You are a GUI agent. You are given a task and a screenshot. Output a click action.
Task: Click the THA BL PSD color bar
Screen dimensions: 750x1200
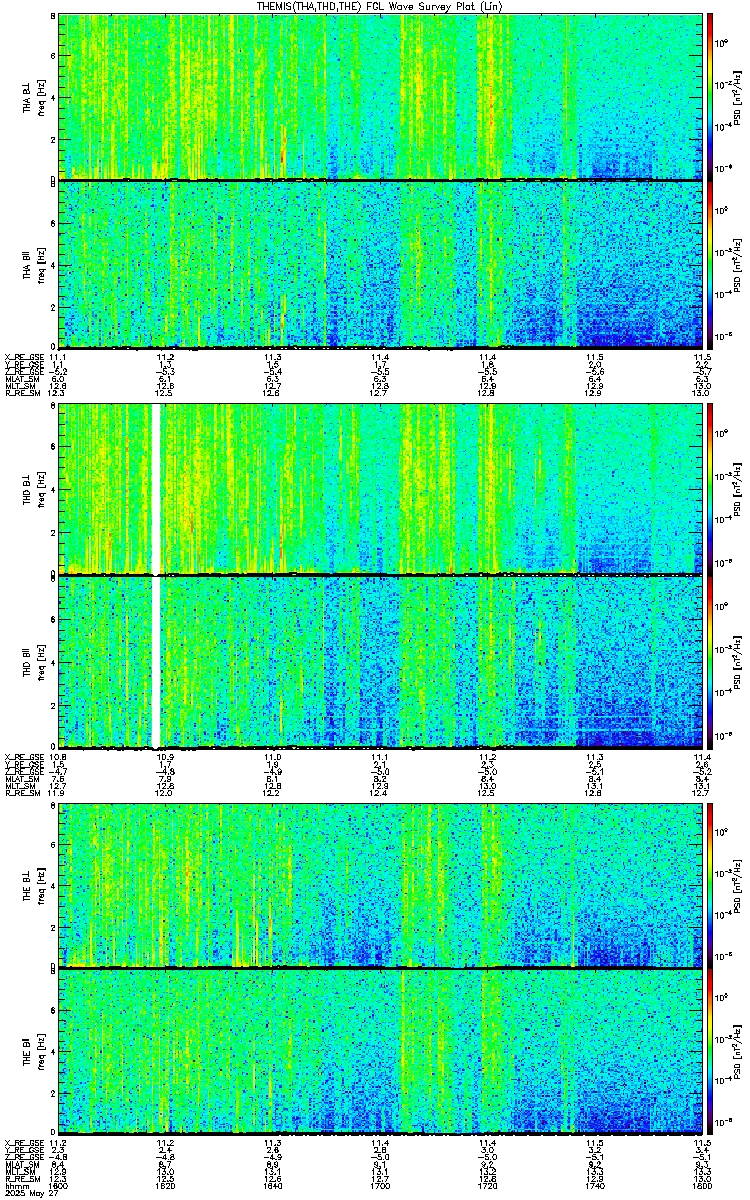(x=710, y=96)
